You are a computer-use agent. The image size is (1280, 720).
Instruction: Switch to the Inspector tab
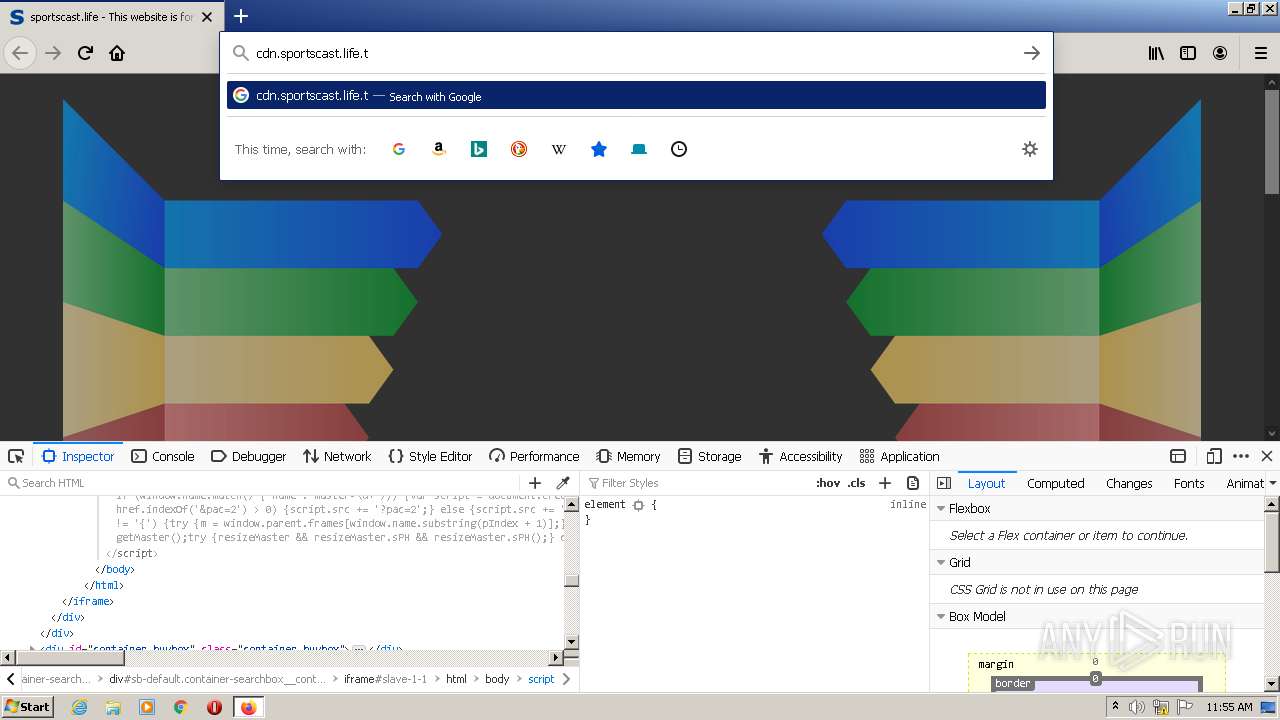[x=78, y=456]
